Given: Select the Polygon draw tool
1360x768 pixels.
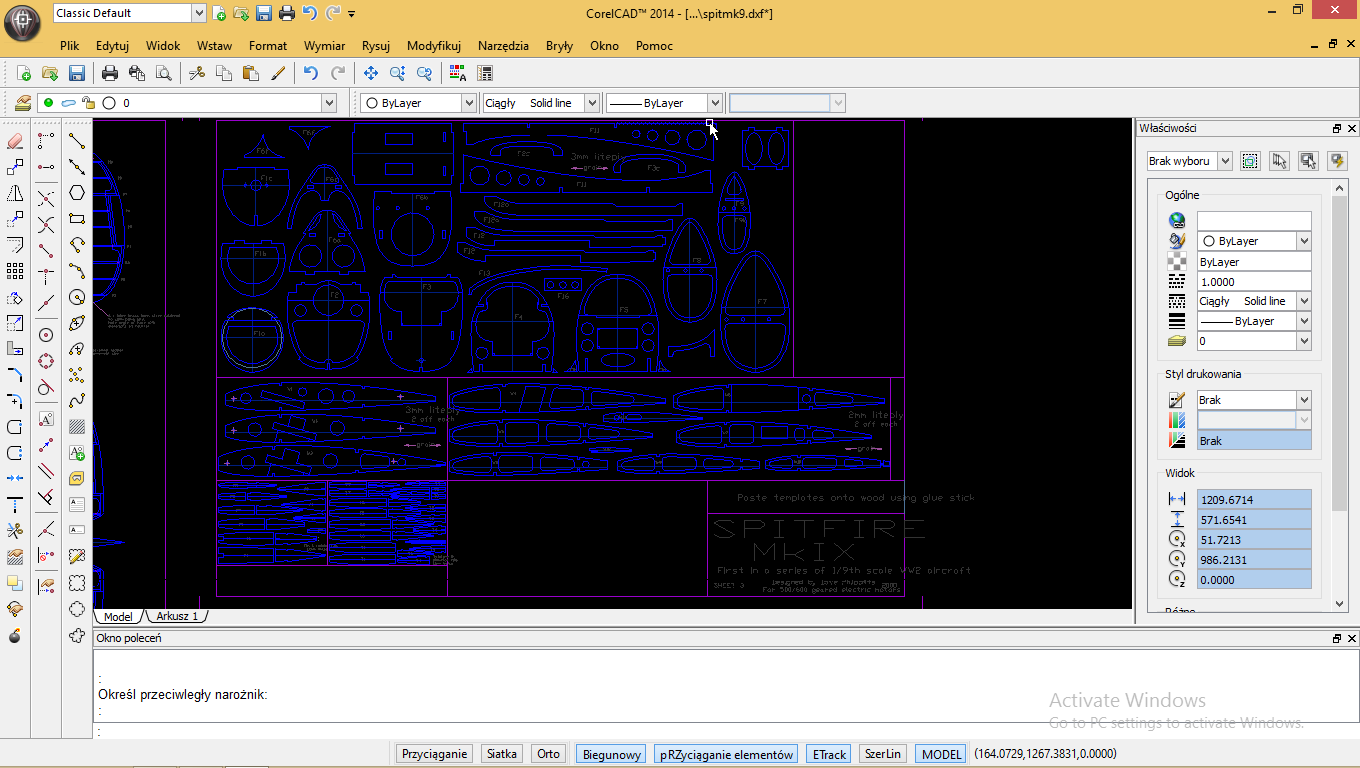Looking at the screenshot, I should click(77, 193).
